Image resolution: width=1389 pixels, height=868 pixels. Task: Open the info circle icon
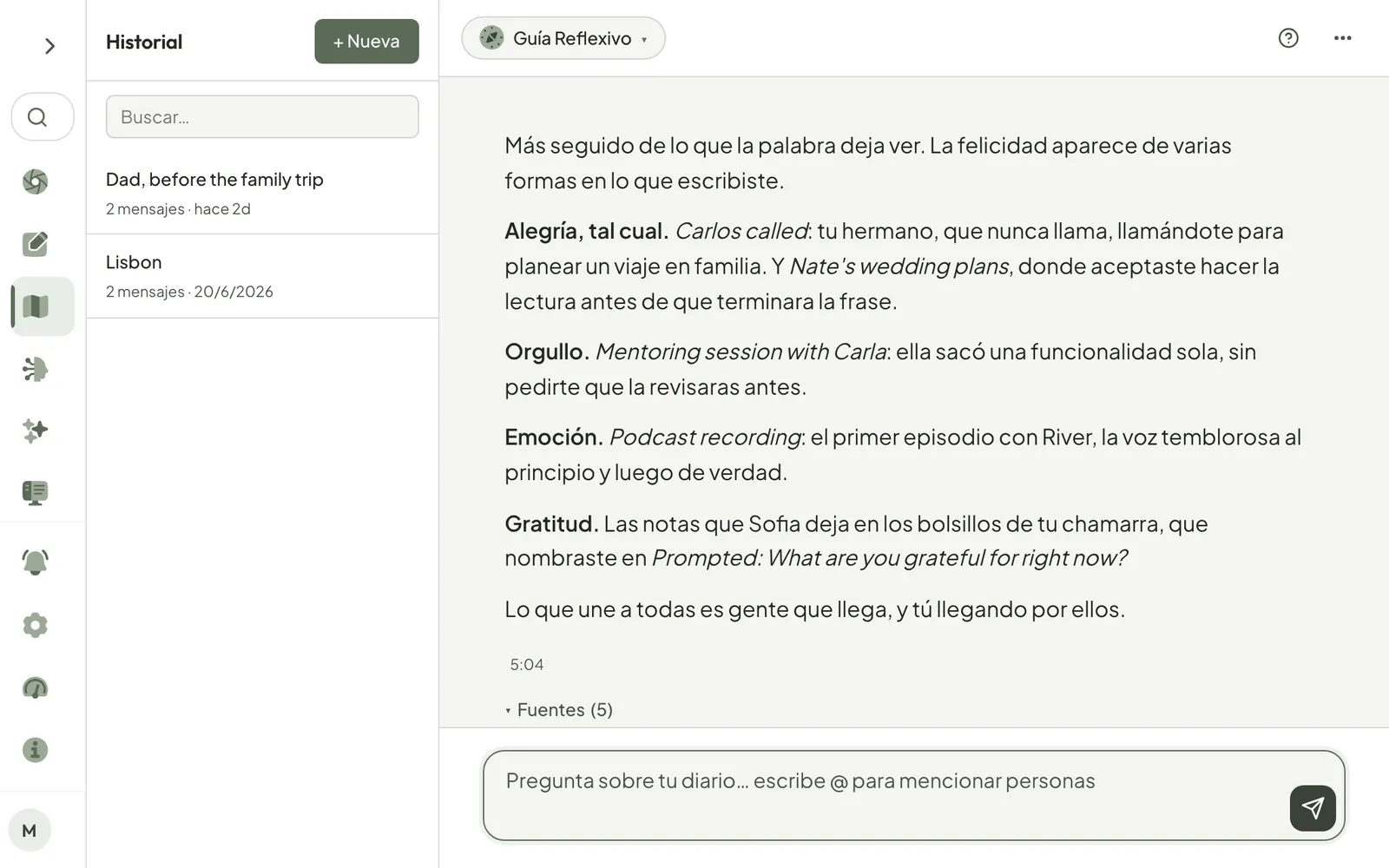pyautogui.click(x=35, y=750)
